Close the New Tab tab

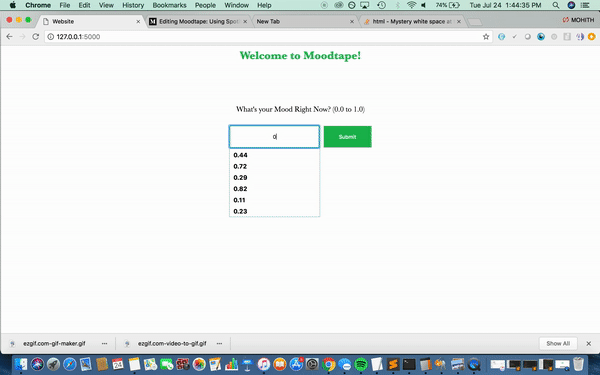352,22
